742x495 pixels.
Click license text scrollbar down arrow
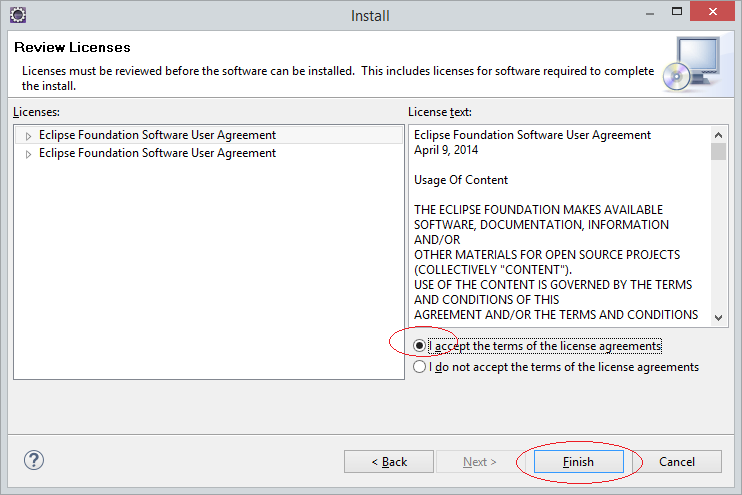click(x=718, y=318)
